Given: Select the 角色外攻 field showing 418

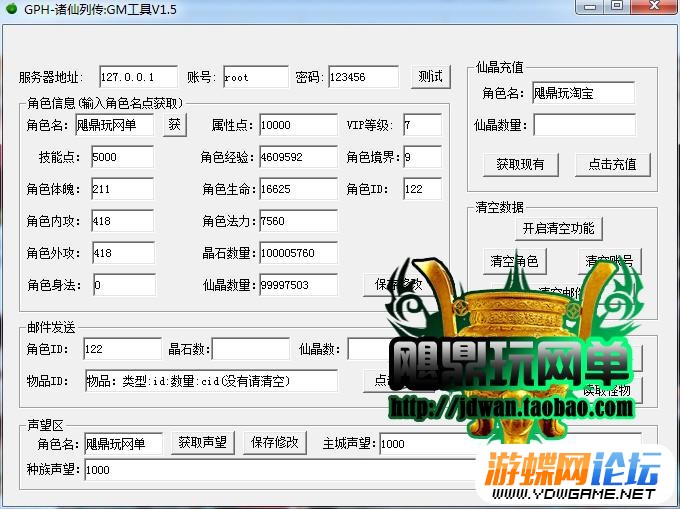Looking at the screenshot, I should tap(123, 253).
